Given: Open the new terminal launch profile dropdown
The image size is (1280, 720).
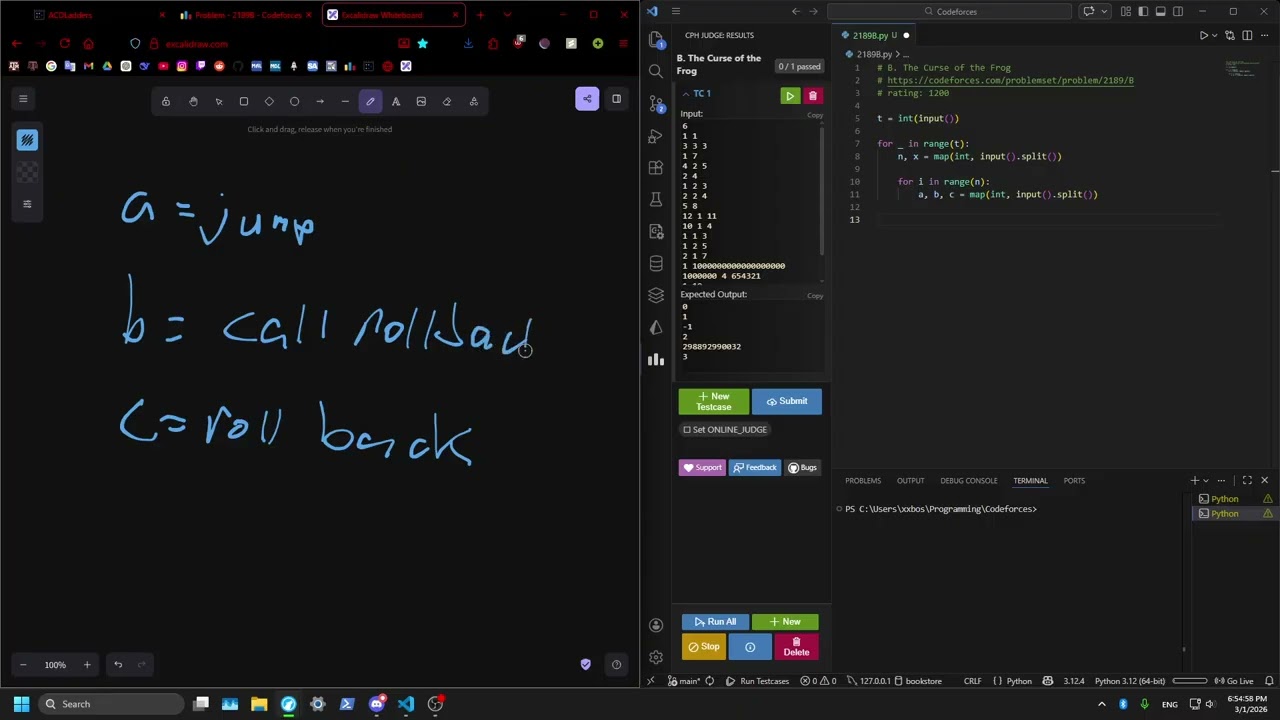Looking at the screenshot, I should (1206, 481).
